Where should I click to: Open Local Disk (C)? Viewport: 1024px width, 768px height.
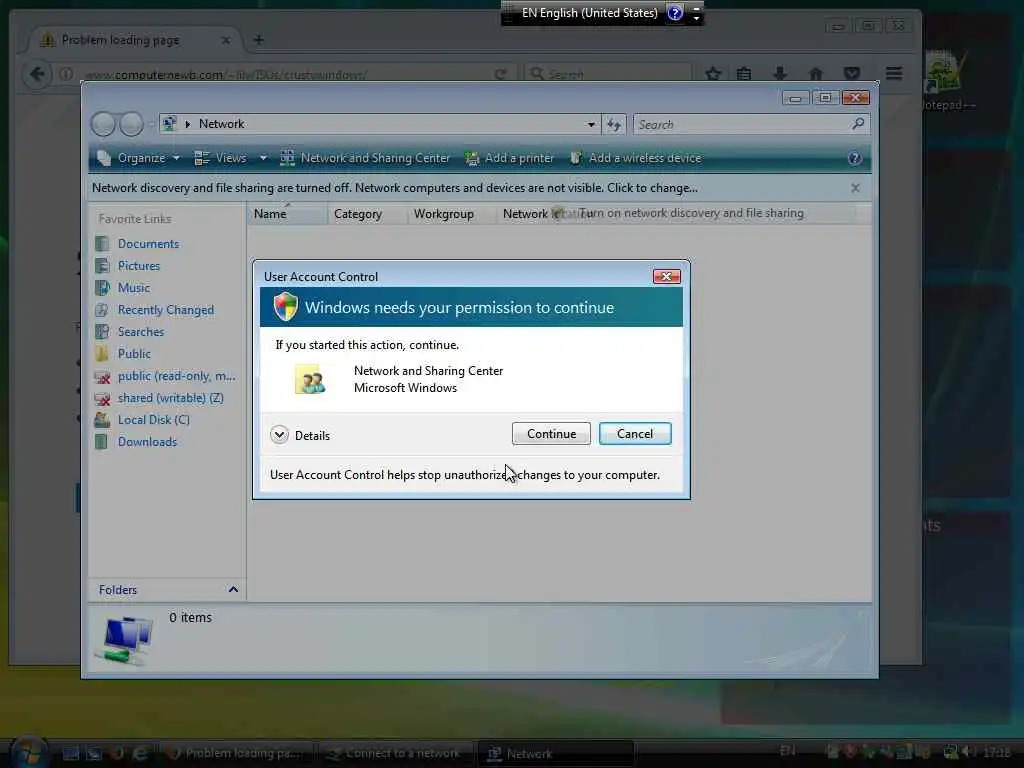click(153, 420)
